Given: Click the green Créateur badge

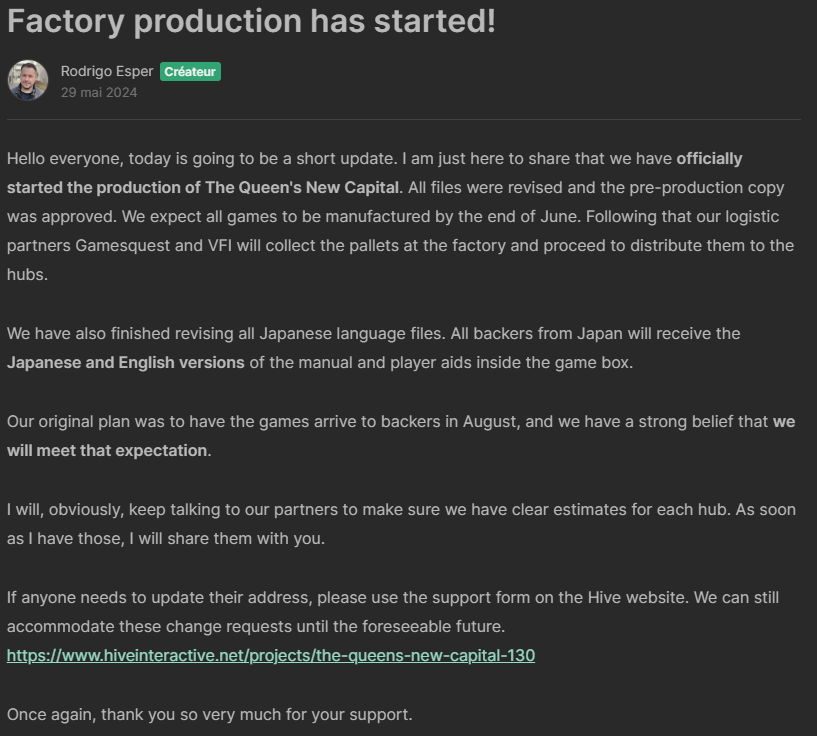Looking at the screenshot, I should click(190, 71).
